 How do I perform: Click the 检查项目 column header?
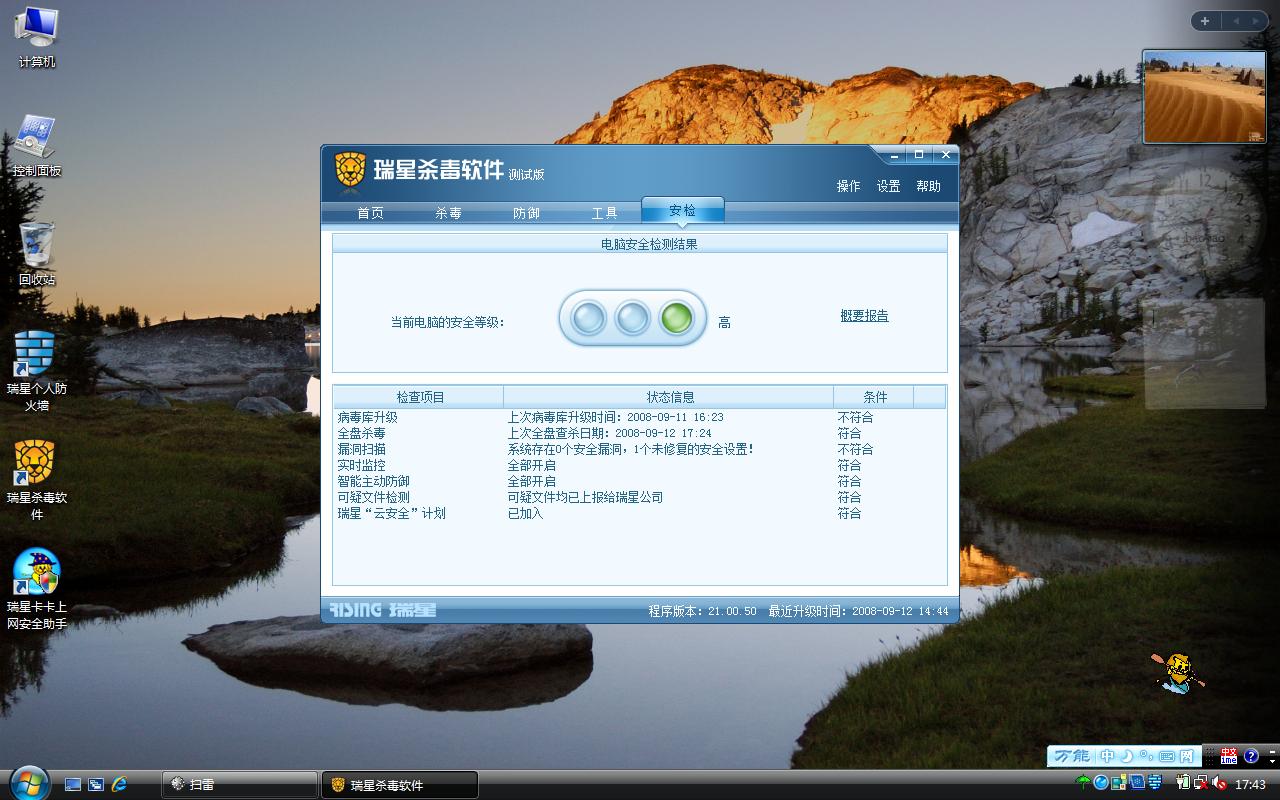pyautogui.click(x=419, y=397)
